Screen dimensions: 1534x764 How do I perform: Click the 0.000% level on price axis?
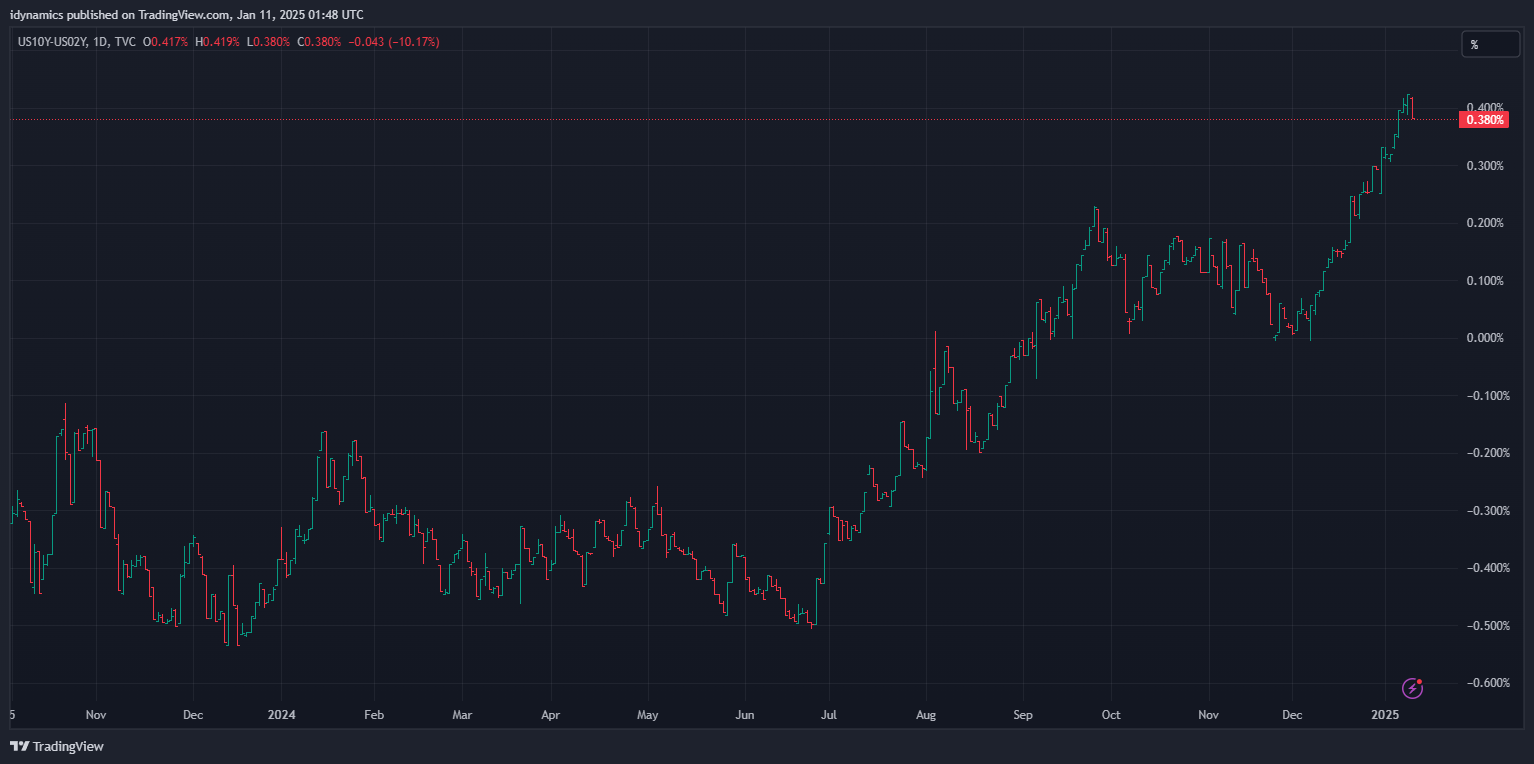point(1484,338)
